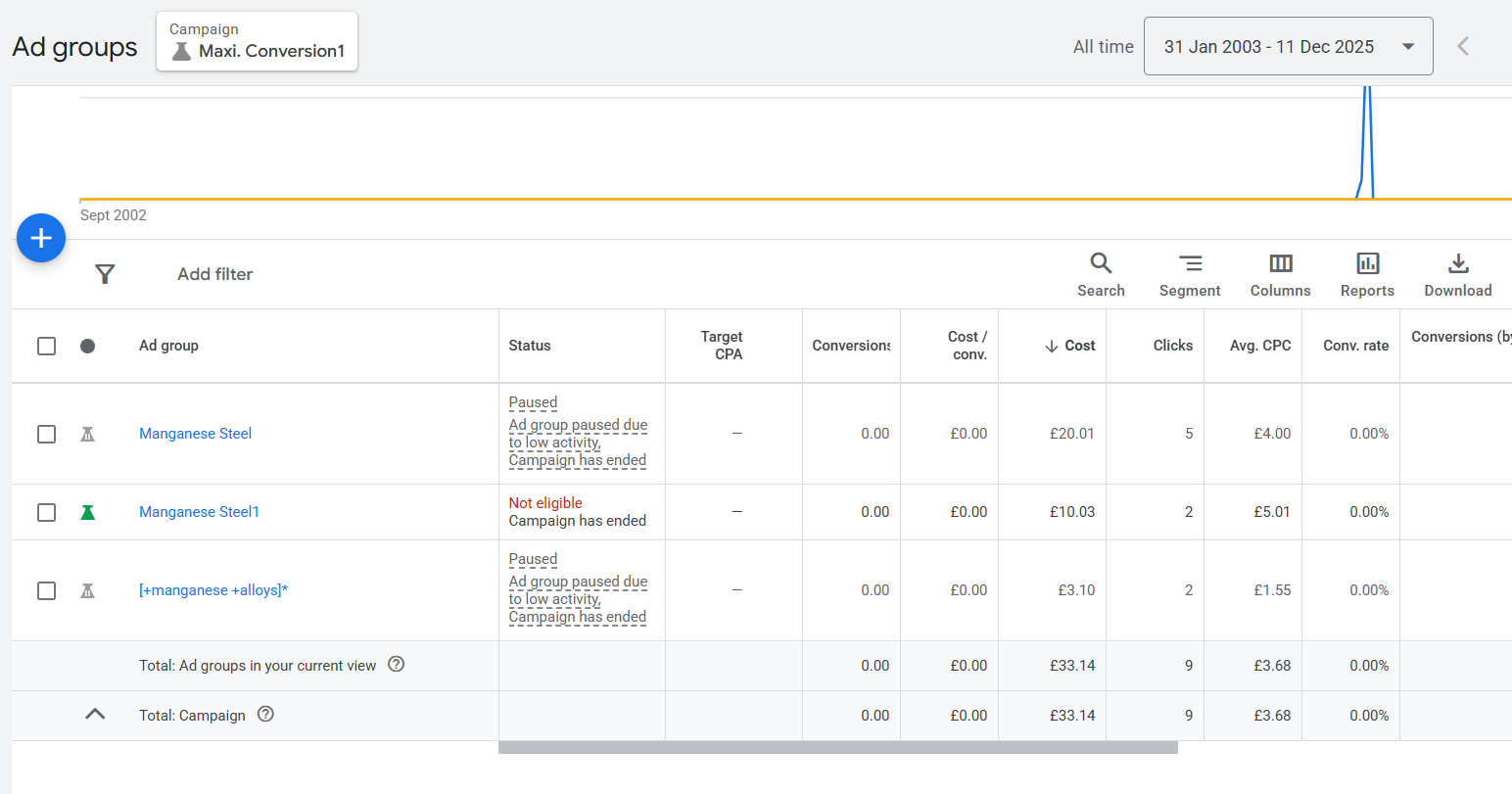Click the filter funnel icon
The width and height of the screenshot is (1512, 794).
click(x=105, y=274)
